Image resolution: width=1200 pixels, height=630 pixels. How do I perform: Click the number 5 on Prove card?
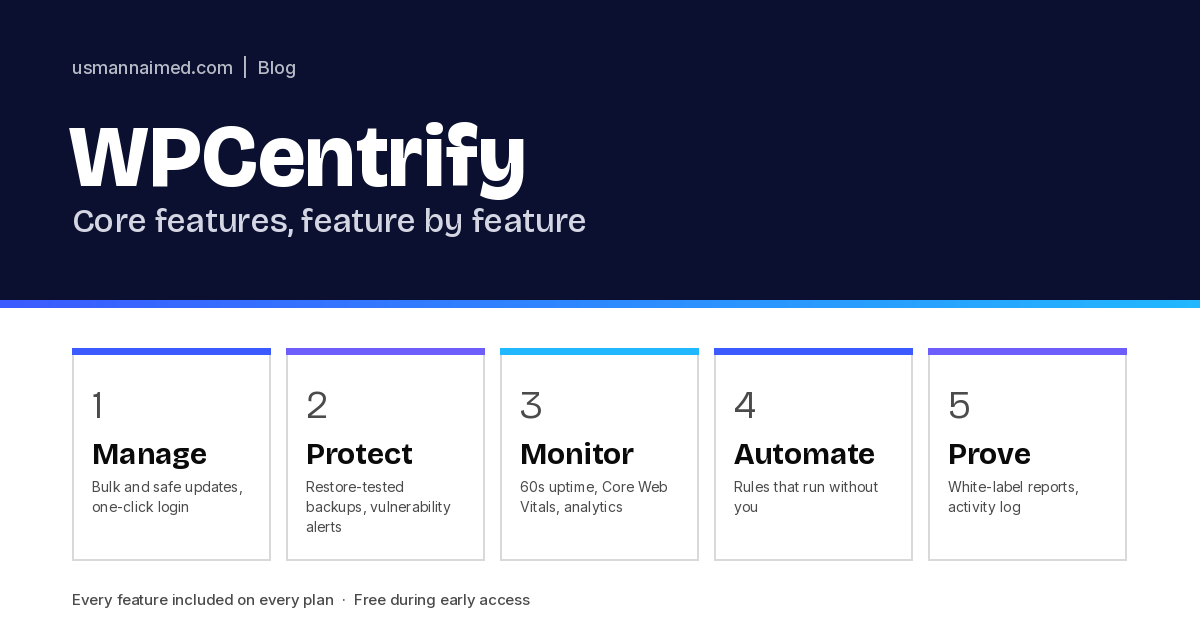(959, 405)
